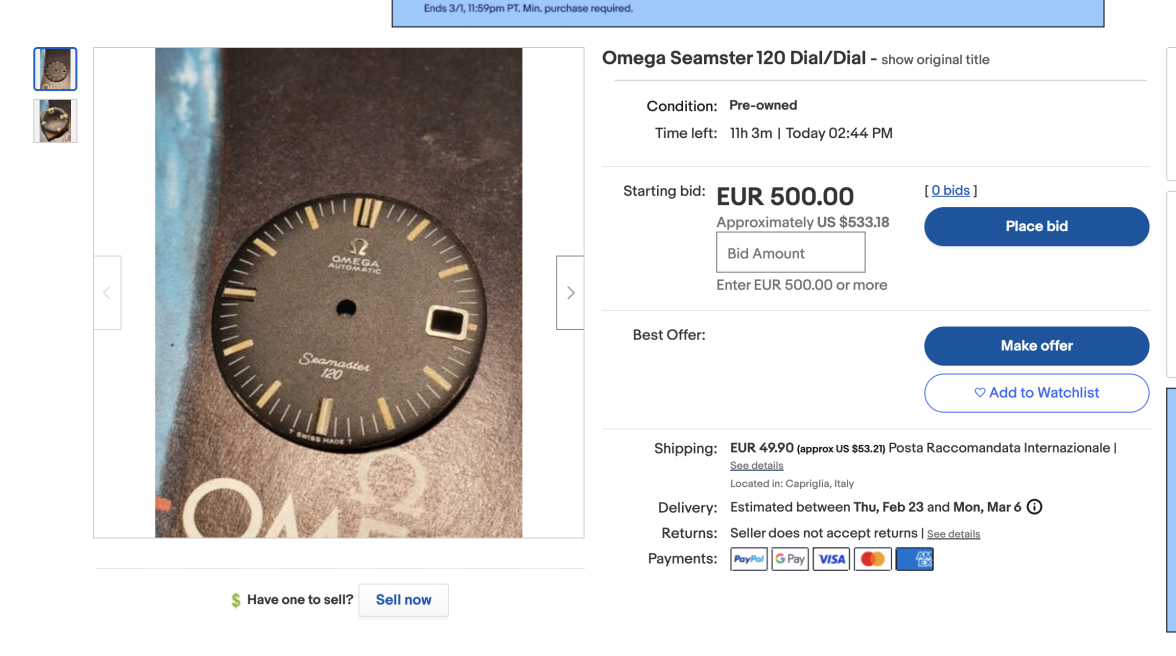Focus the Bid Amount input field
The width and height of the screenshot is (1176, 656).
pyautogui.click(x=790, y=253)
